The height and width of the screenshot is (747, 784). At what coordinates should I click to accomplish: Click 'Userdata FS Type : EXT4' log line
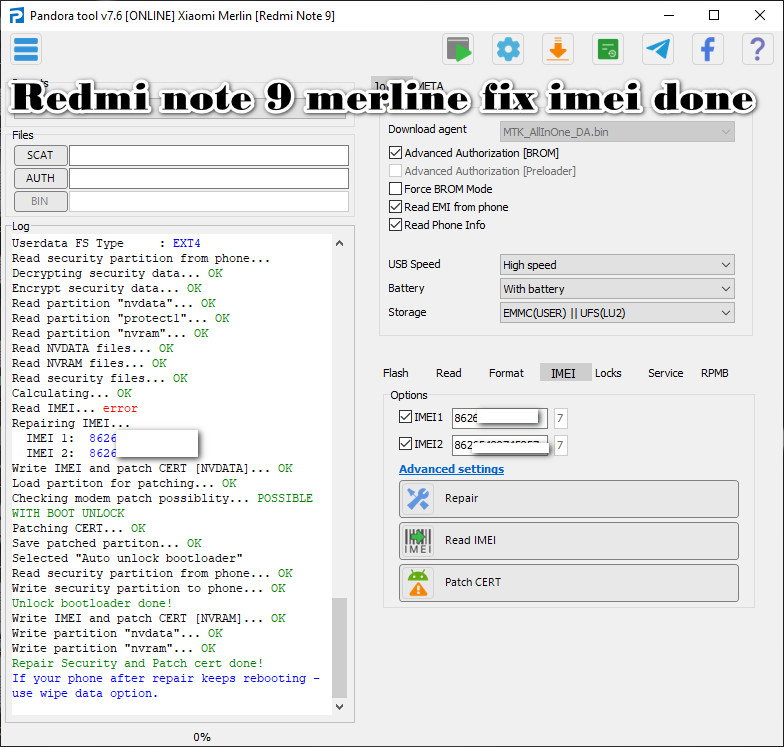click(x=106, y=244)
